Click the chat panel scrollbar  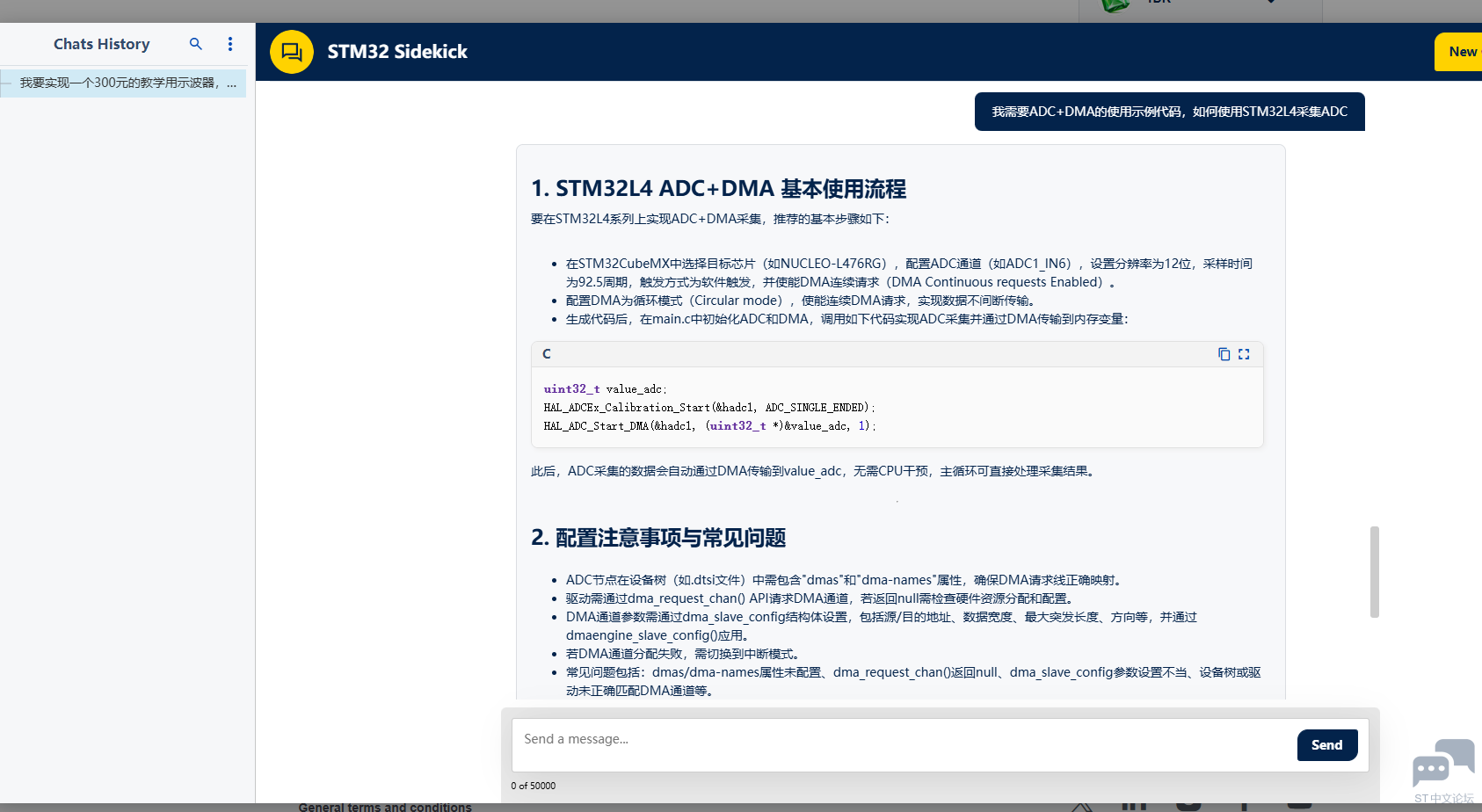coord(1374,571)
